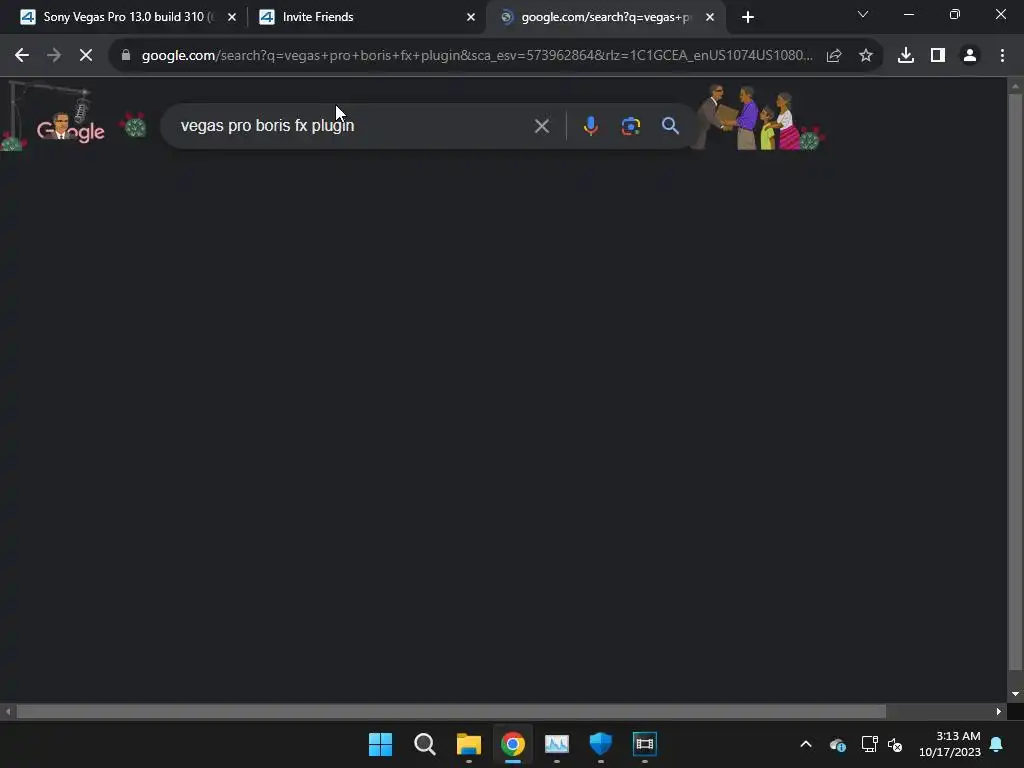
Task: Stop loading the page
Action: [86, 56]
